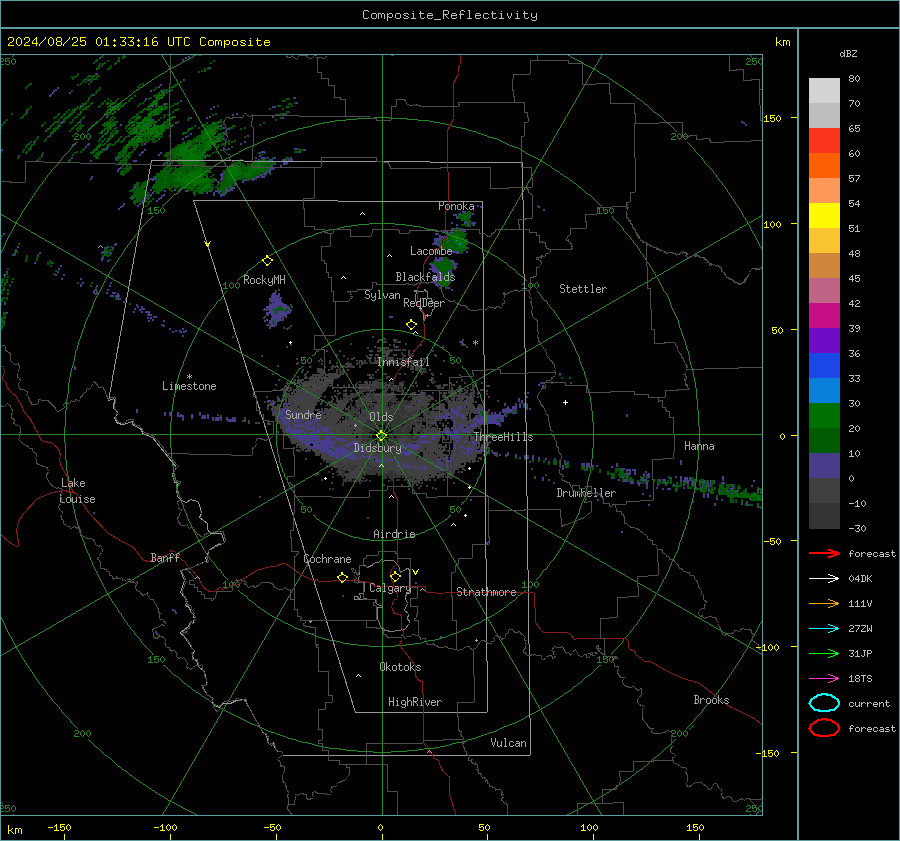Click the bright yellow 51–54 dBZ swatch
Image resolution: width=900 pixels, height=841 pixels.
pos(824,216)
